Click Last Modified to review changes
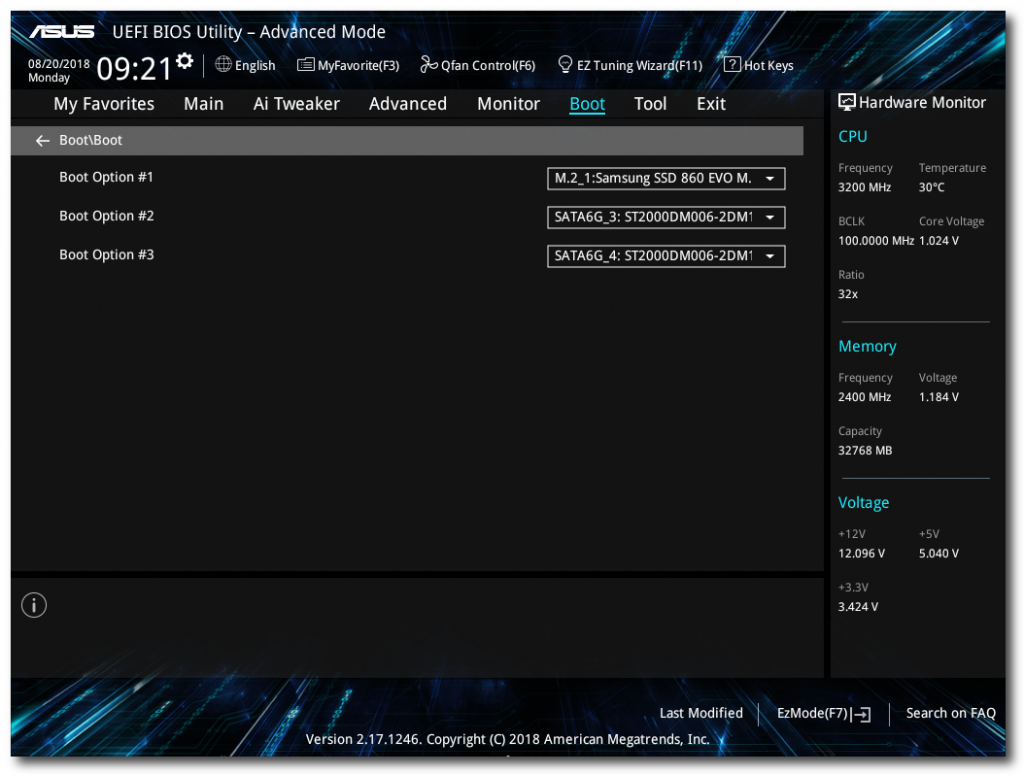The width and height of the screenshot is (1024, 775). tap(701, 713)
